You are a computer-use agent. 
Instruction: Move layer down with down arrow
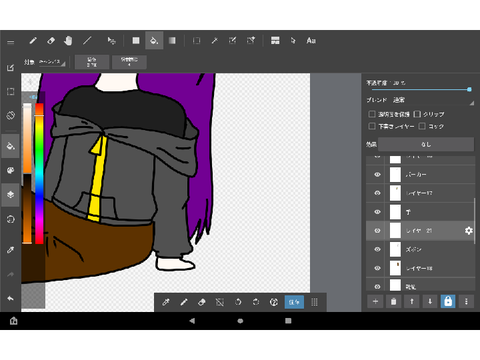coord(430,302)
